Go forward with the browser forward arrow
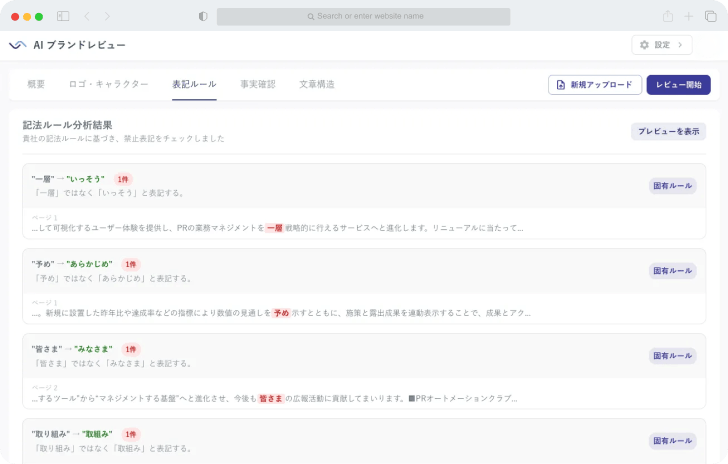This screenshot has height=464, width=728. [x=107, y=16]
